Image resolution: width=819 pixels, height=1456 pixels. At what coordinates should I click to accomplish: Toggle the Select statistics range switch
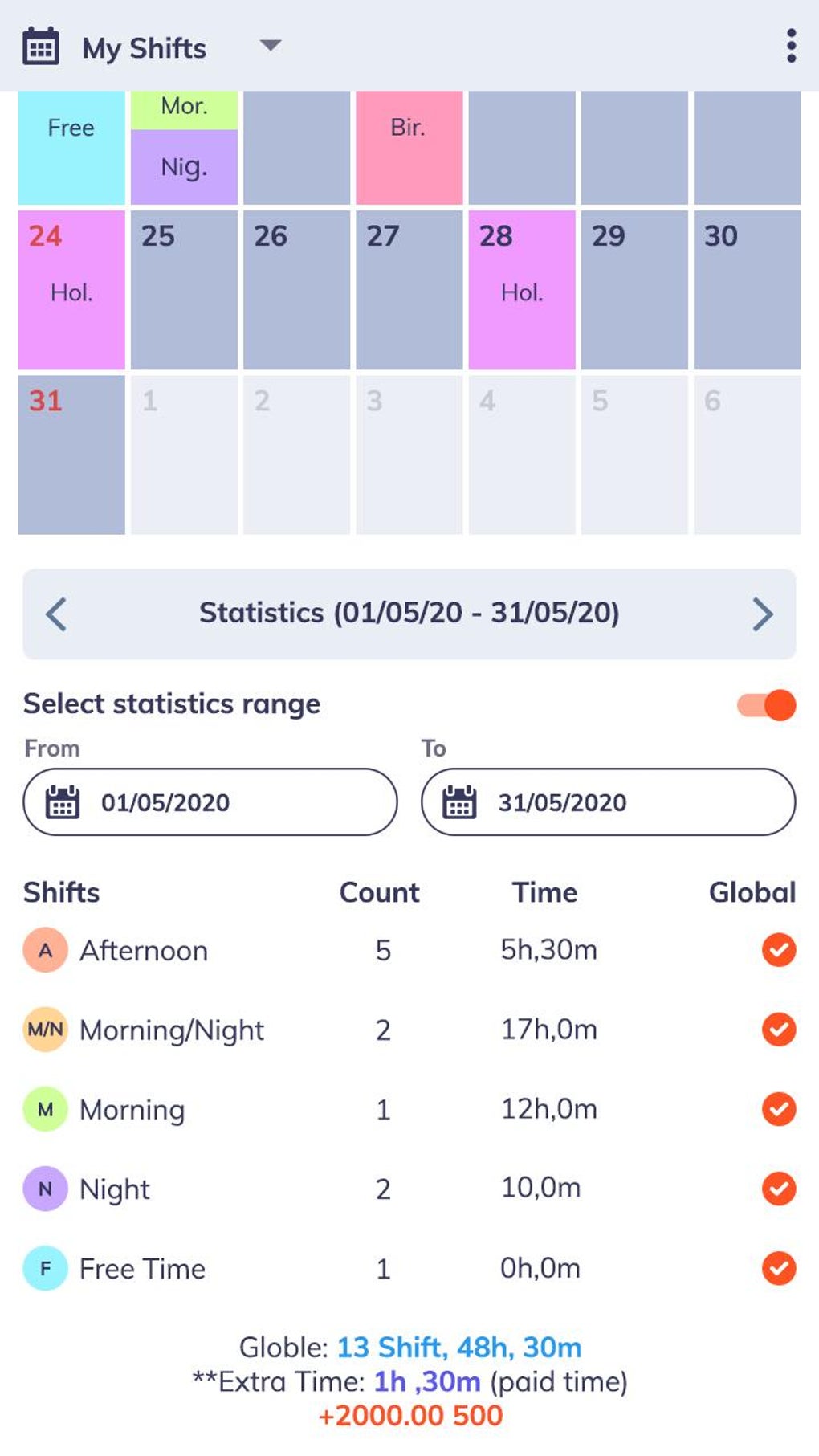pyautogui.click(x=767, y=705)
